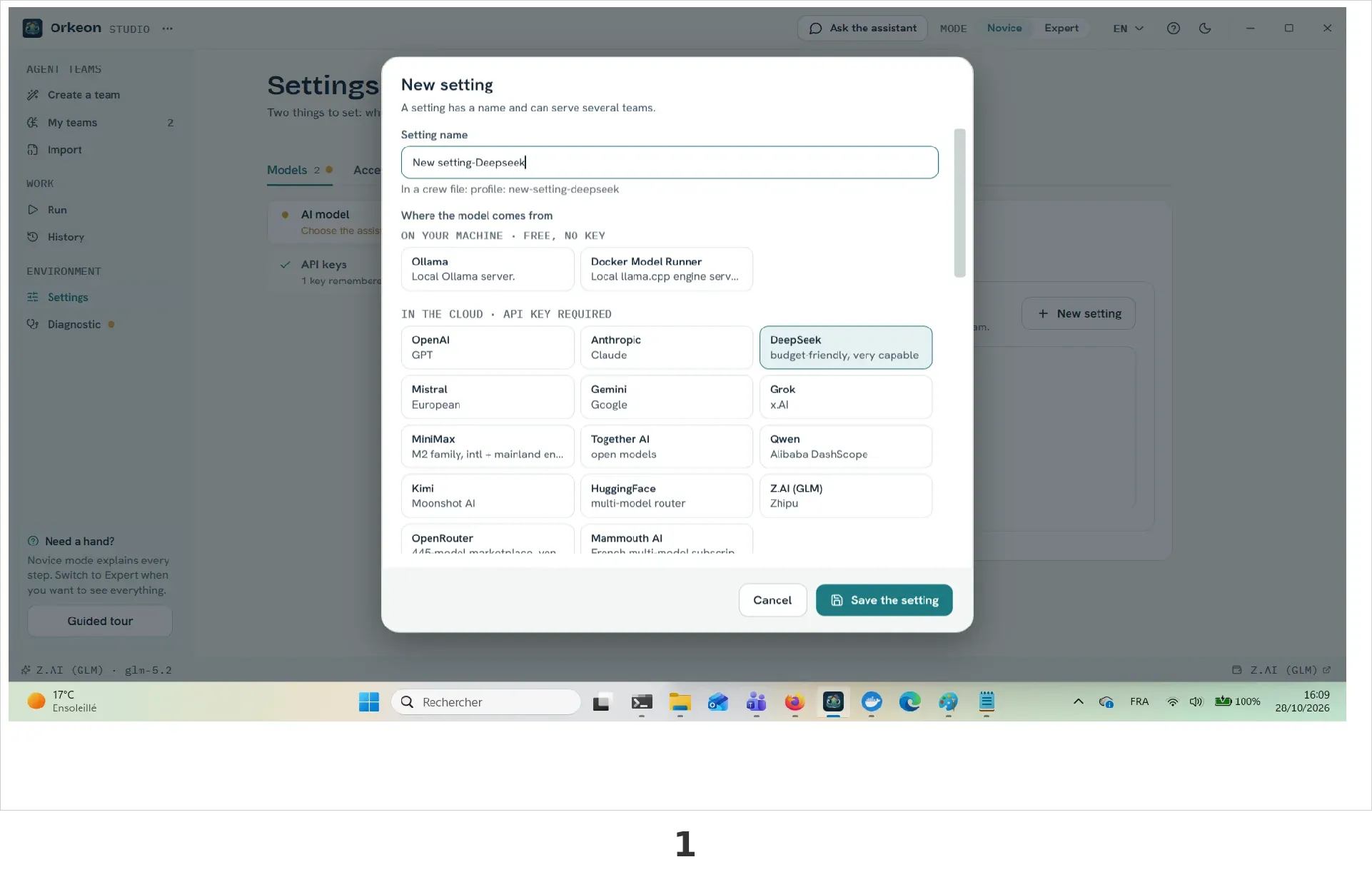Click the Run play icon

[33, 210]
